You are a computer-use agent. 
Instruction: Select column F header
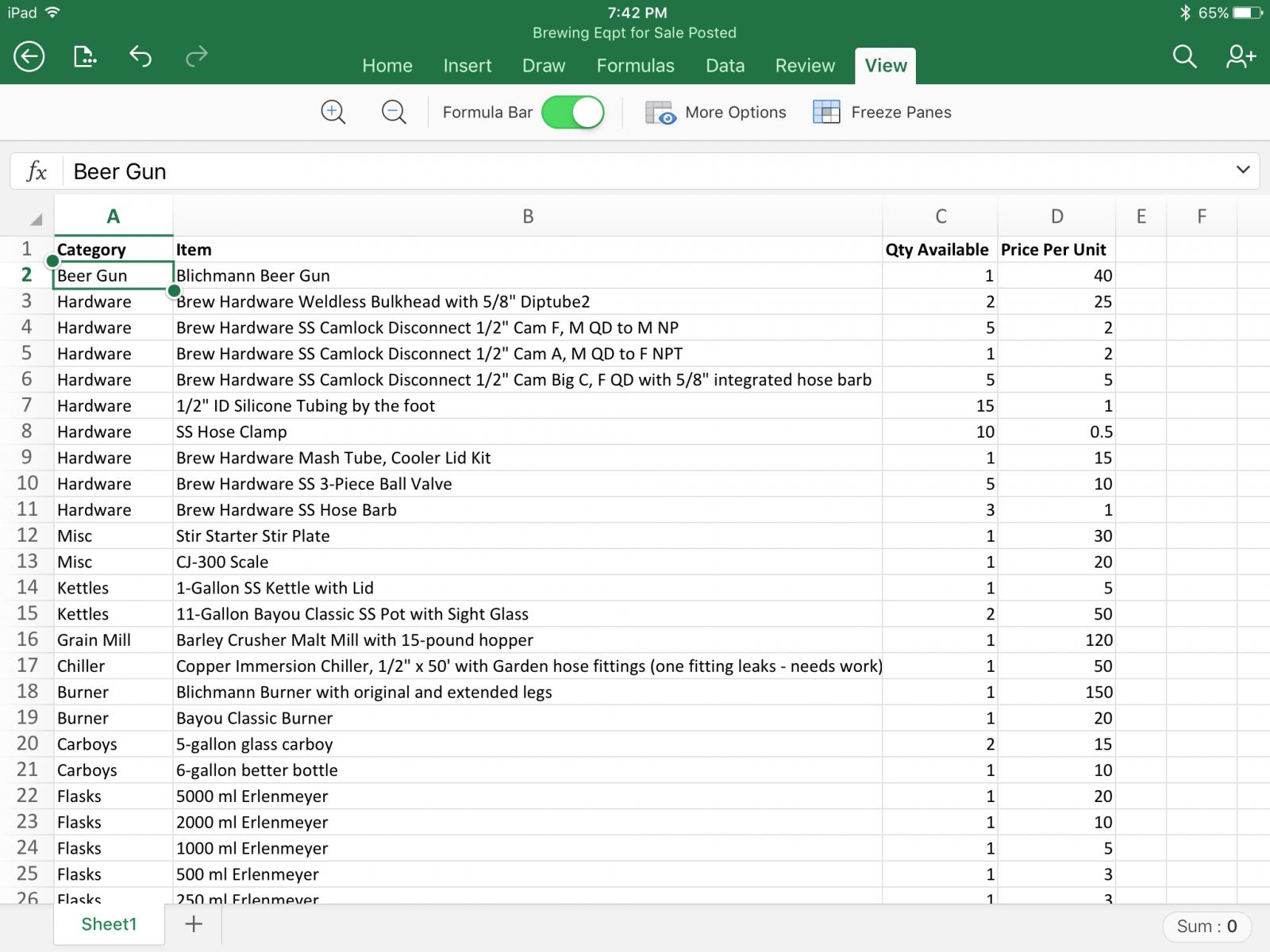pyautogui.click(x=1202, y=217)
